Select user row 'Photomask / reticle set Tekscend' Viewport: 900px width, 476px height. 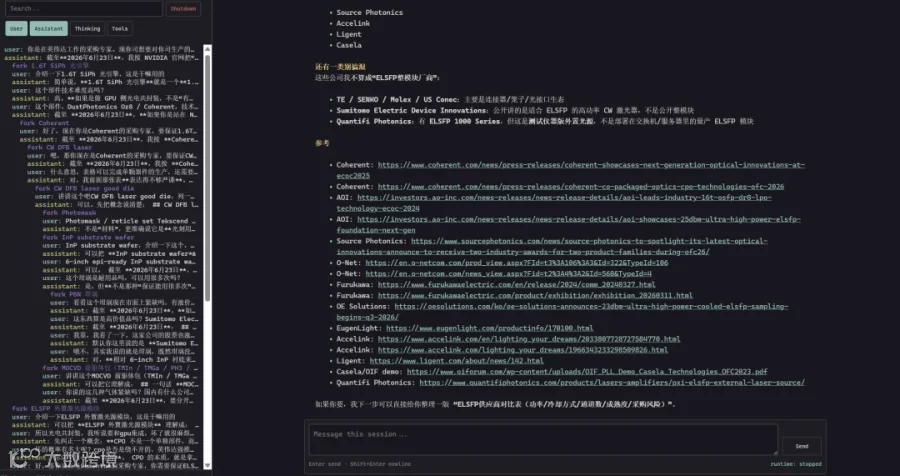pyautogui.click(x=119, y=221)
